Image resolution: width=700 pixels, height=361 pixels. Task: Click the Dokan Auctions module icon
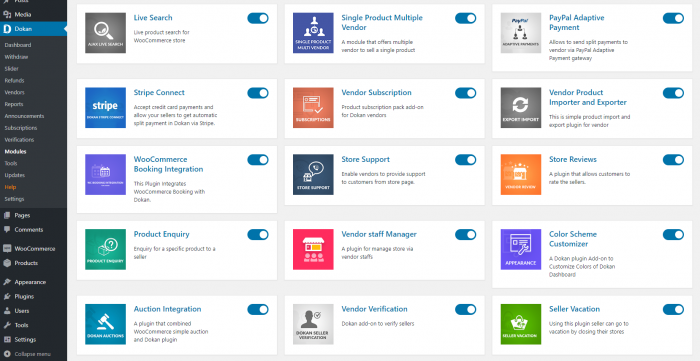point(105,324)
